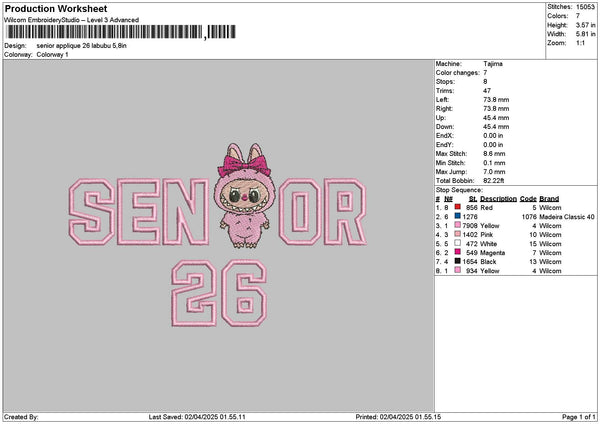Click the Code column header
Image resolution: width=600 pixels, height=424 pixels.
tap(528, 198)
